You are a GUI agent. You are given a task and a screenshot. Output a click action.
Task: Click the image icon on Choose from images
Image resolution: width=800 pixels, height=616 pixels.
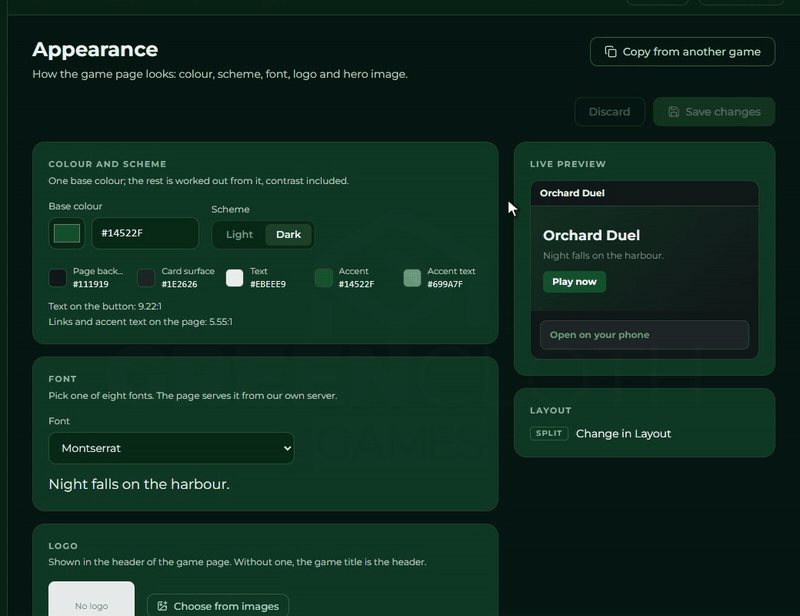[162, 606]
